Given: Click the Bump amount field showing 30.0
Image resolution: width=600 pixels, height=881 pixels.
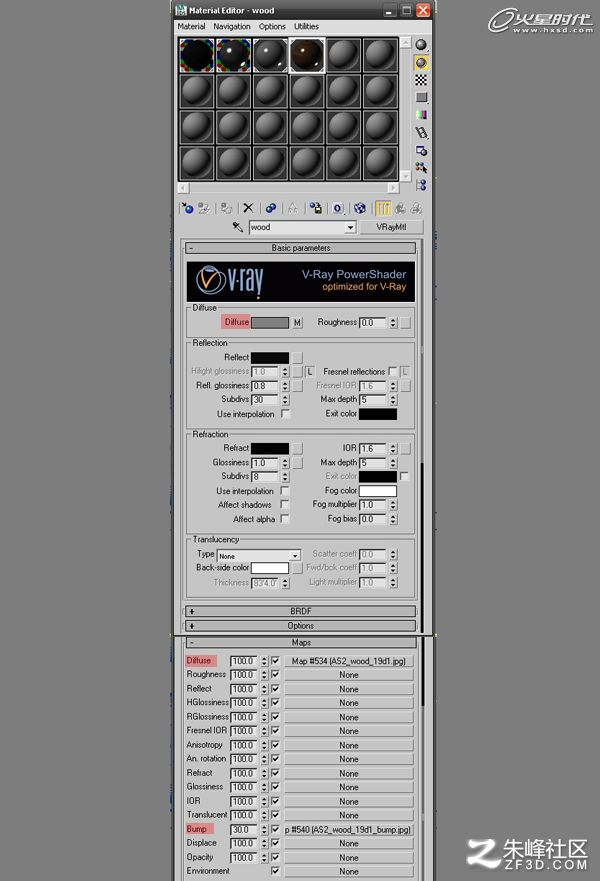Looking at the screenshot, I should (244, 829).
